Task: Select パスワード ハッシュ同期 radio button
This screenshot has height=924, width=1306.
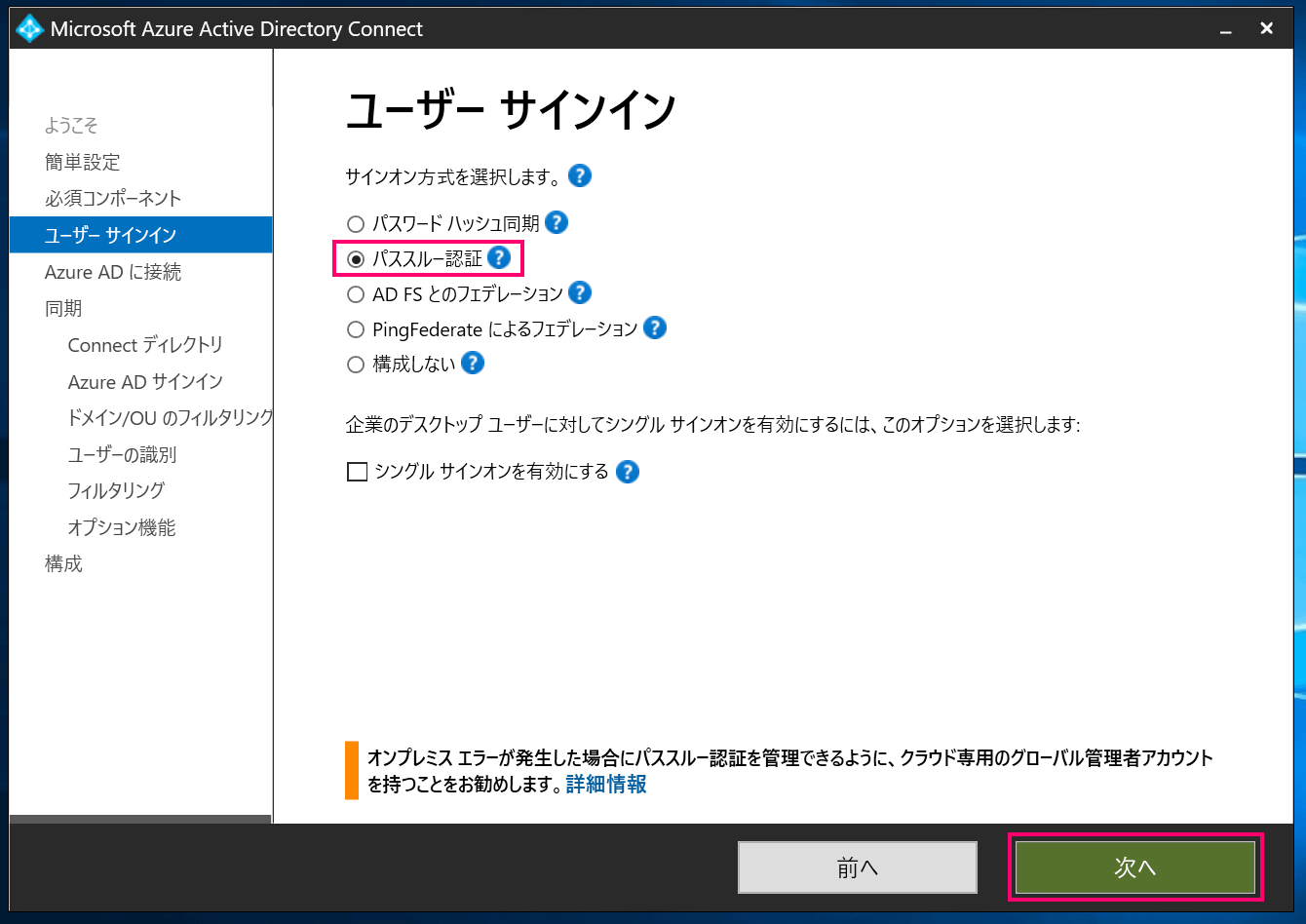Action: click(356, 224)
